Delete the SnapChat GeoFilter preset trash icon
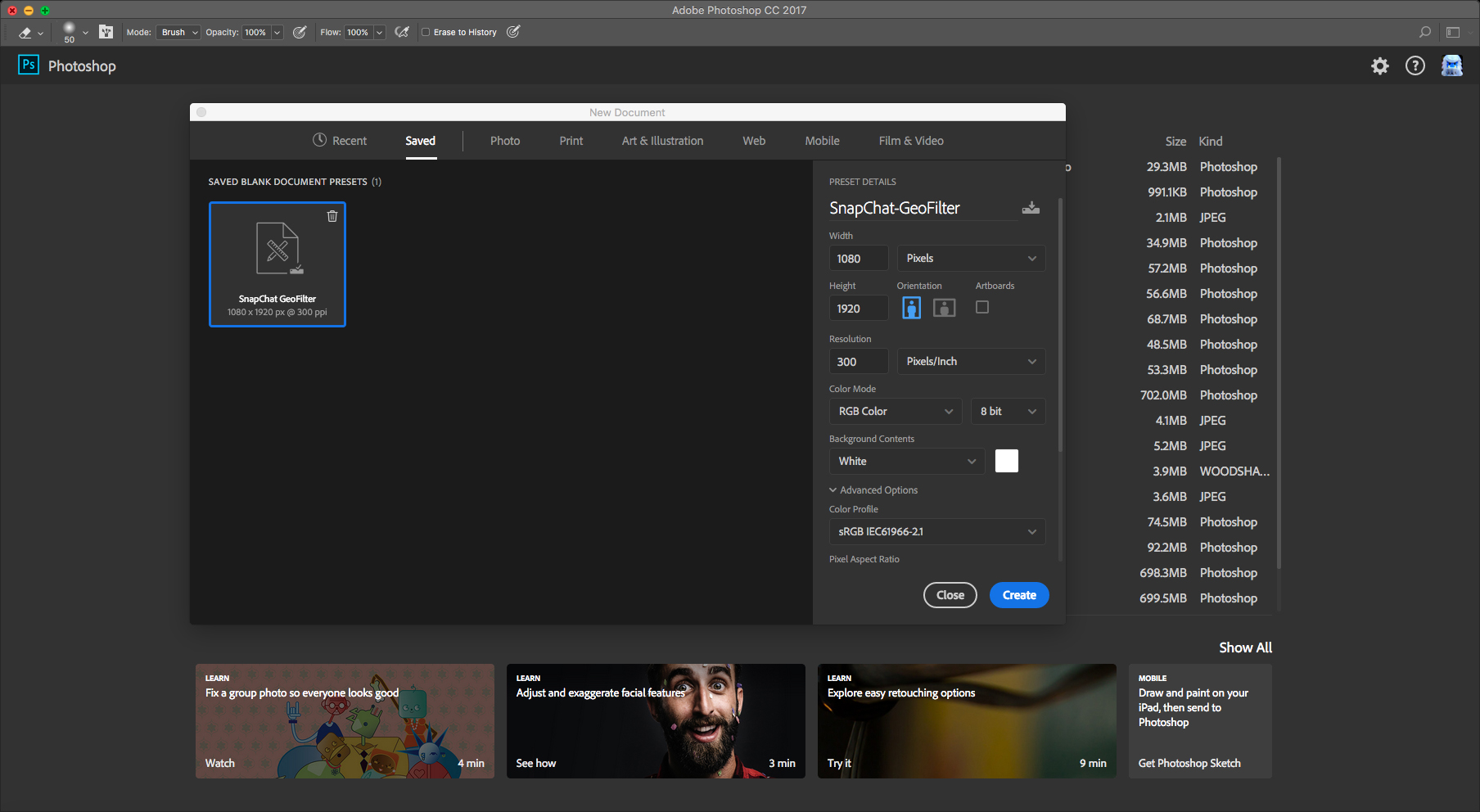Image resolution: width=1480 pixels, height=812 pixels. coord(332,216)
